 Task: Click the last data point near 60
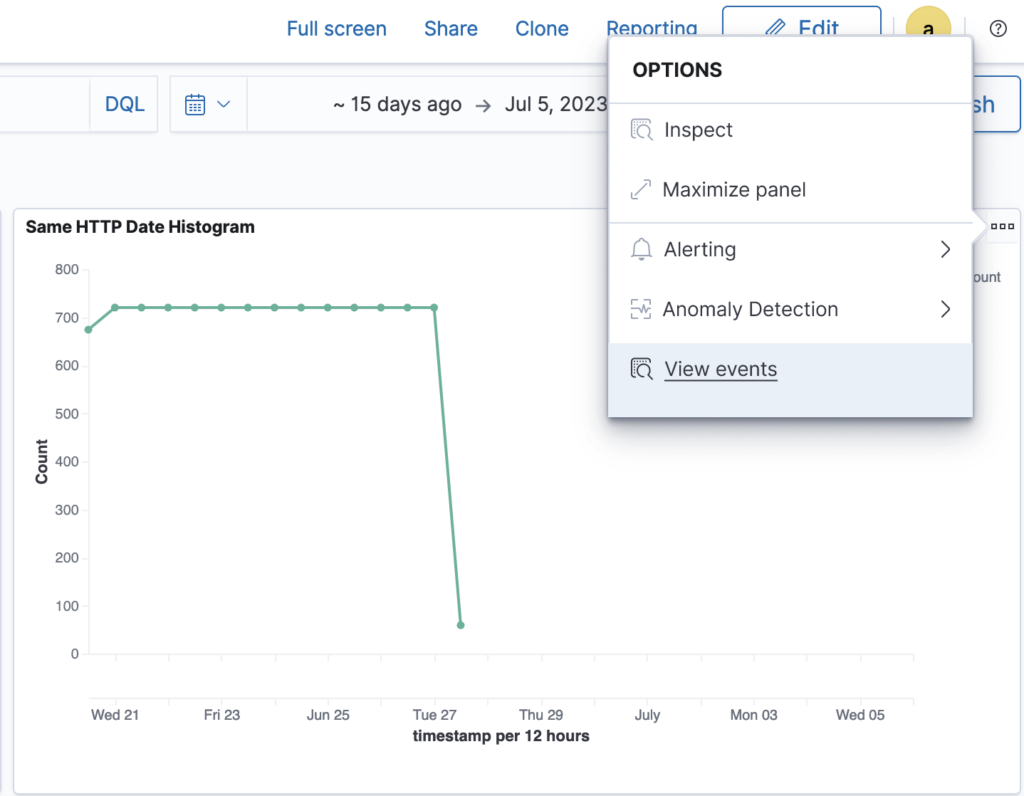[460, 626]
